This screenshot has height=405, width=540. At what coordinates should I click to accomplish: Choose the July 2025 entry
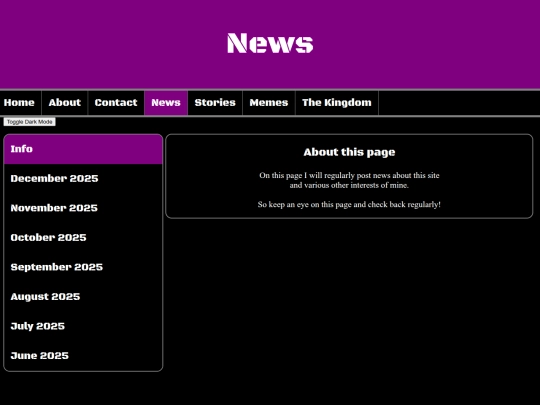[x=83, y=326]
